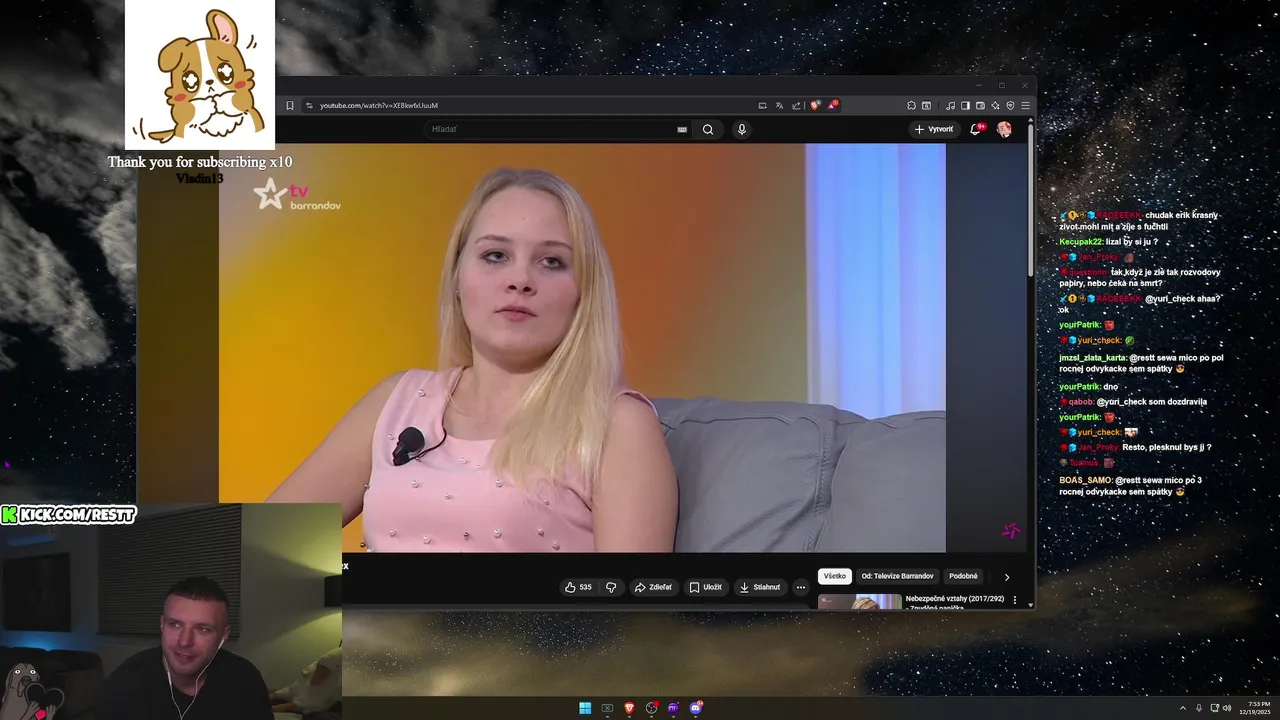Open the translate page icon in address bar

click(779, 105)
